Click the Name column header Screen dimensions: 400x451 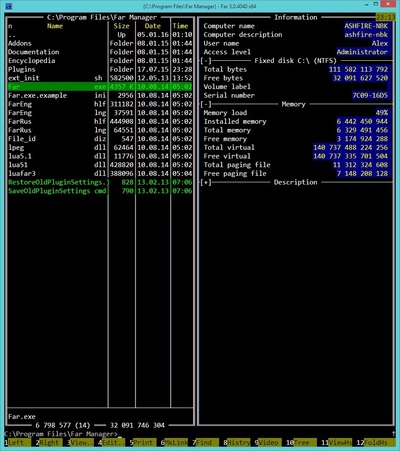pos(55,26)
